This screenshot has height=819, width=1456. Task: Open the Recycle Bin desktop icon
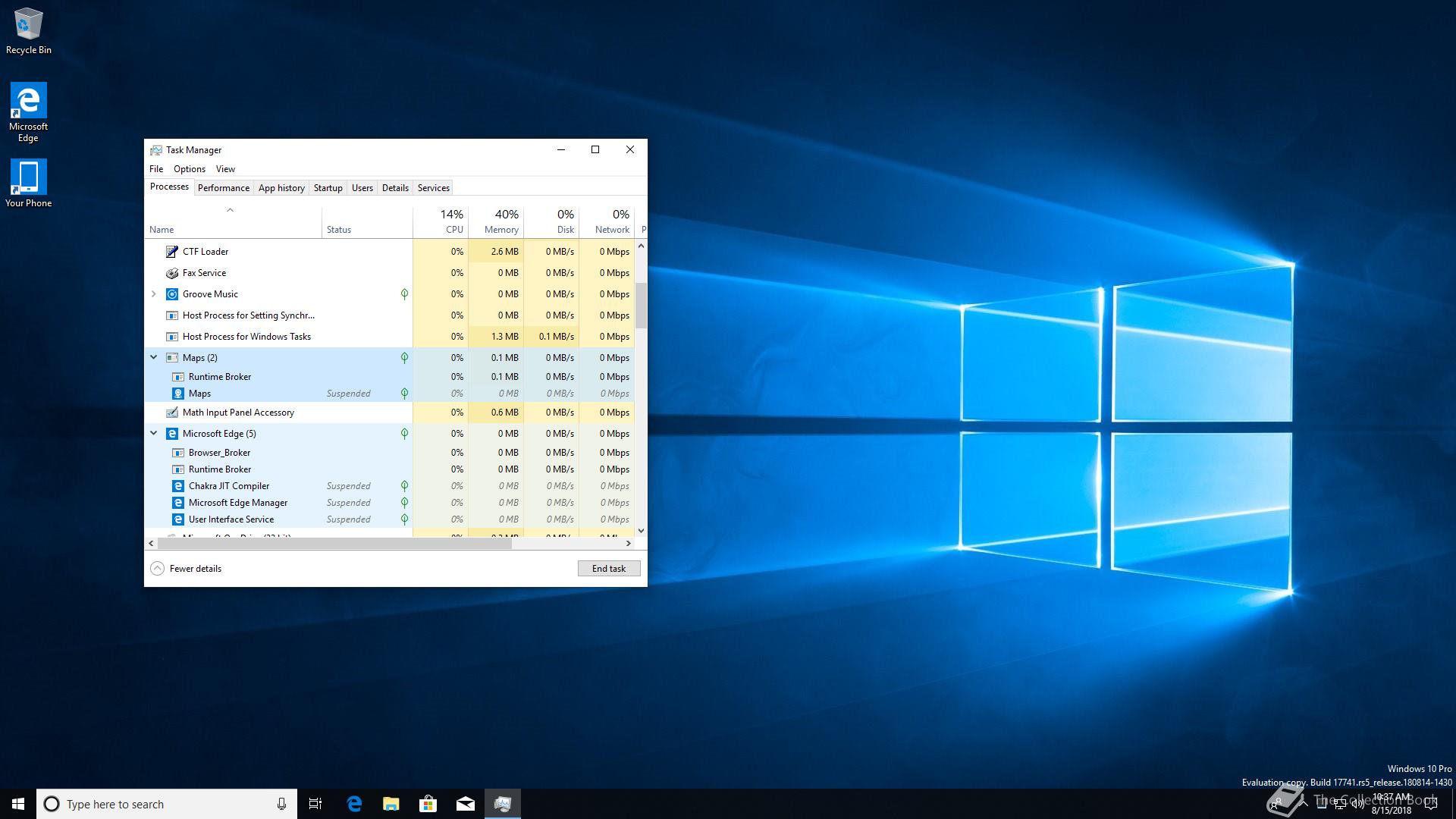coord(29,30)
